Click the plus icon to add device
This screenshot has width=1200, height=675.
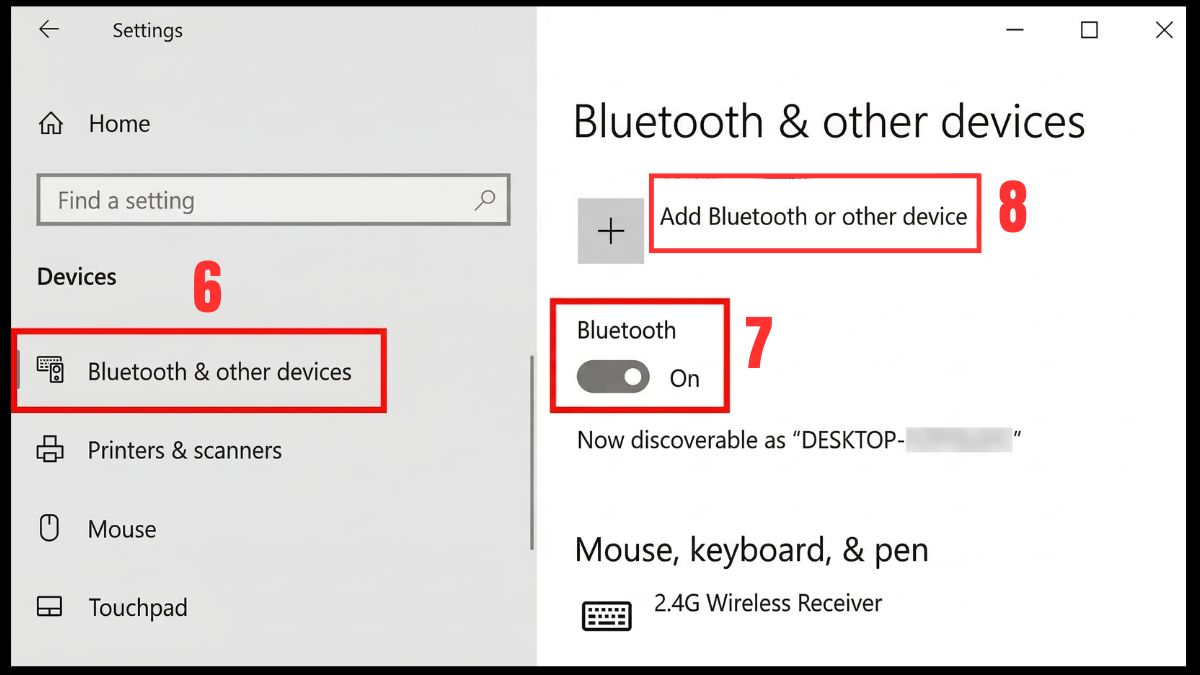[610, 231]
